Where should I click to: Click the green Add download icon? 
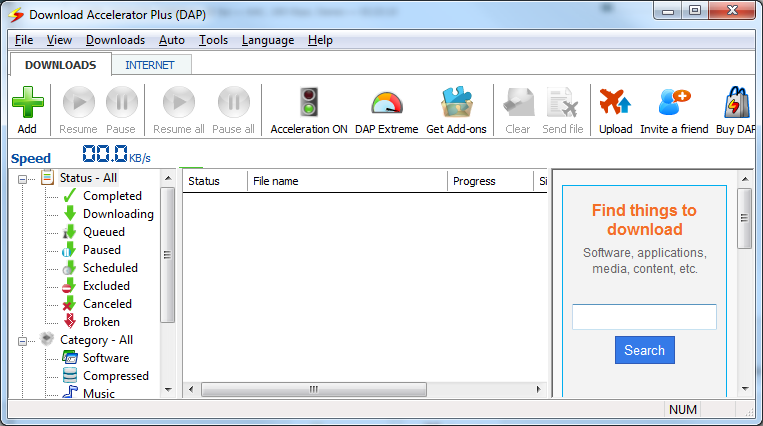coord(28,102)
